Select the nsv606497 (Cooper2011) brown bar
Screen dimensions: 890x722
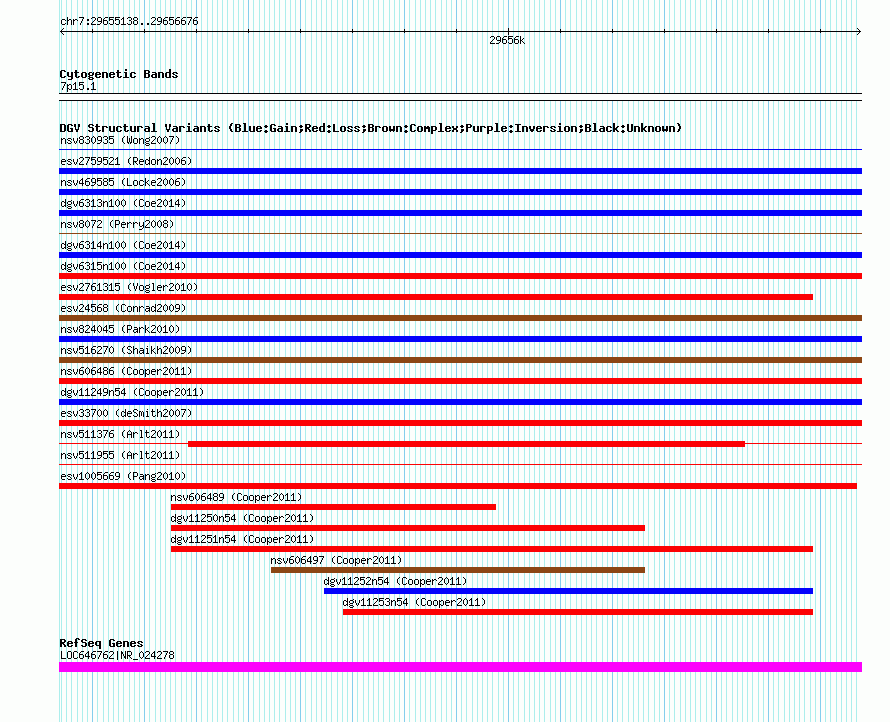[458, 570]
